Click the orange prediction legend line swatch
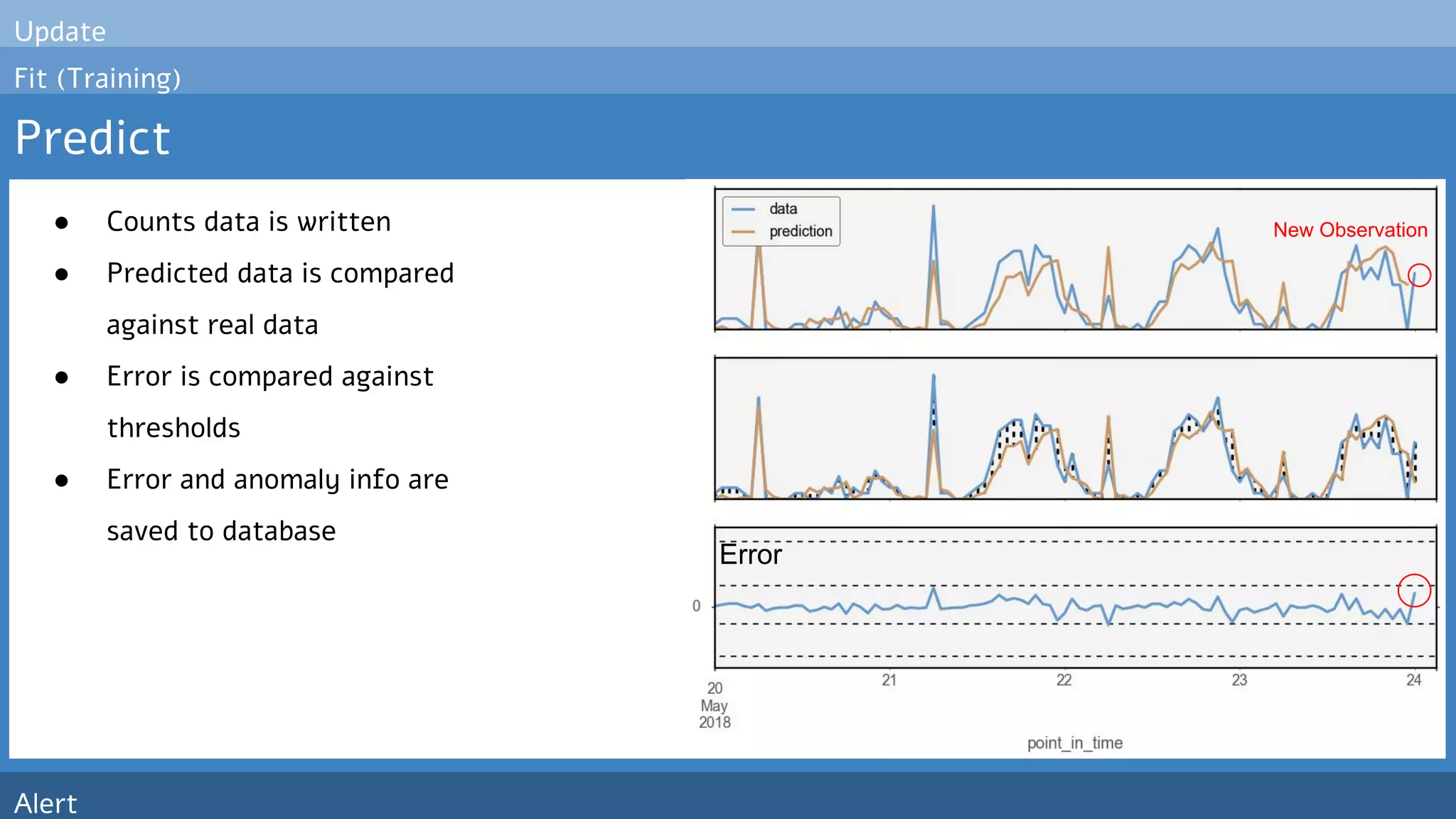The width and height of the screenshot is (1456, 819). point(743,232)
